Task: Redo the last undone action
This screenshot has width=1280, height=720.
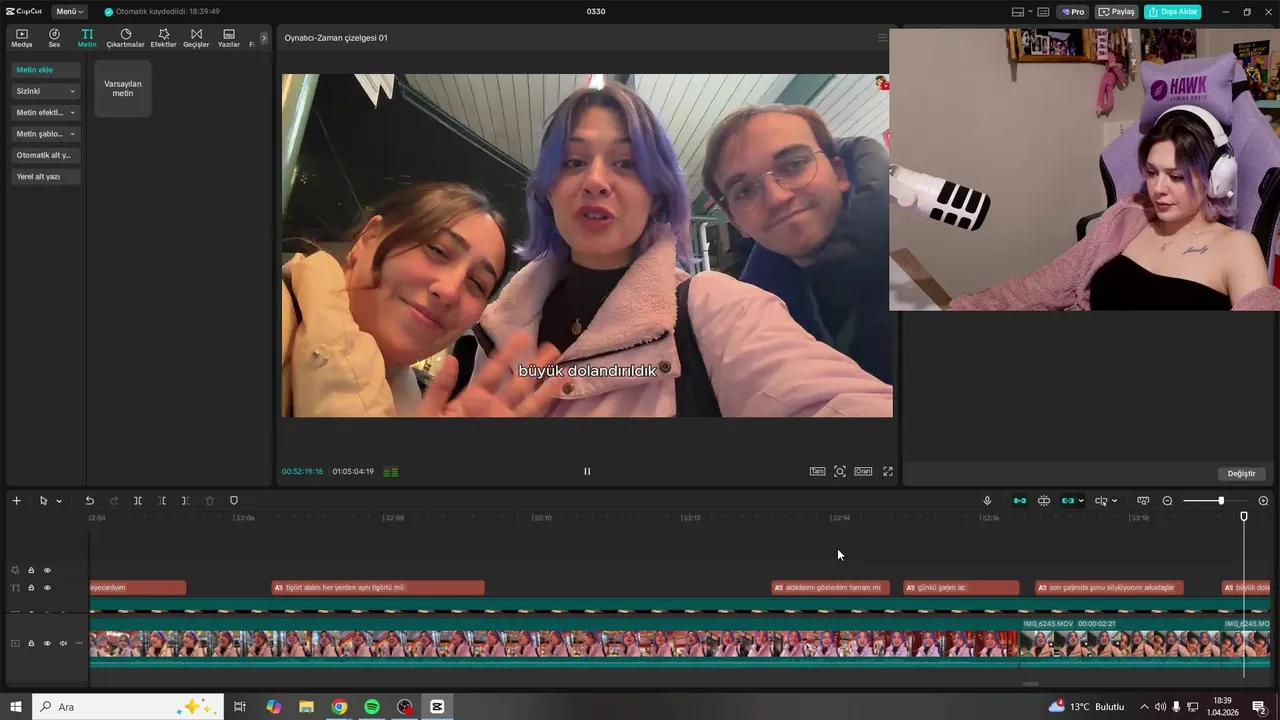Action: [113, 500]
